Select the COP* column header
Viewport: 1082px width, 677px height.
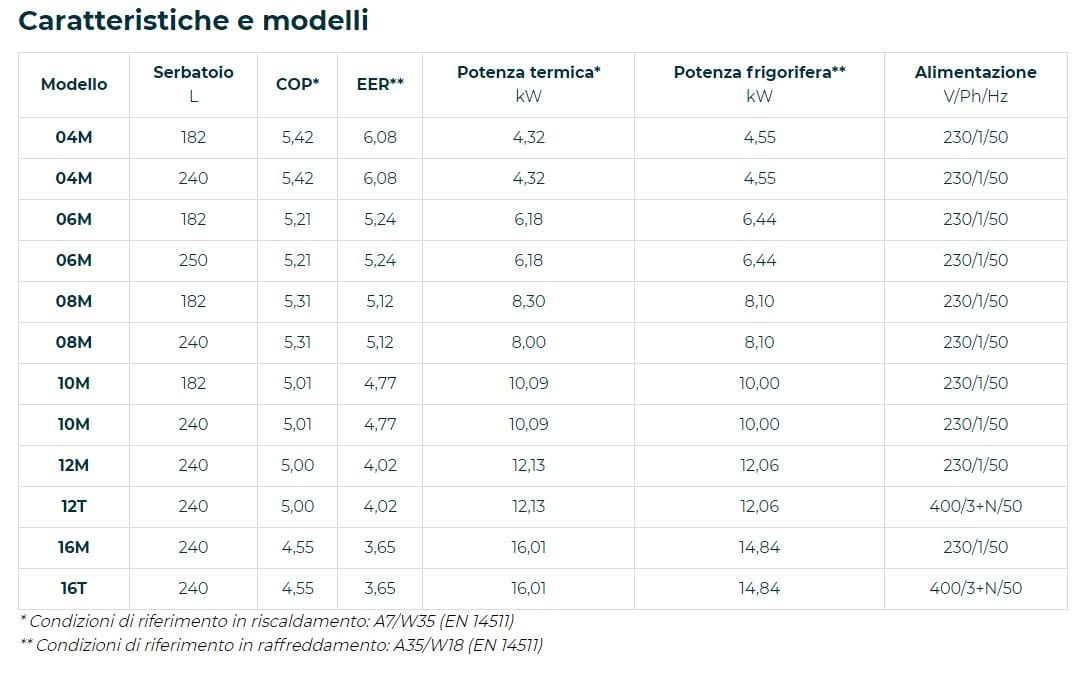297,85
